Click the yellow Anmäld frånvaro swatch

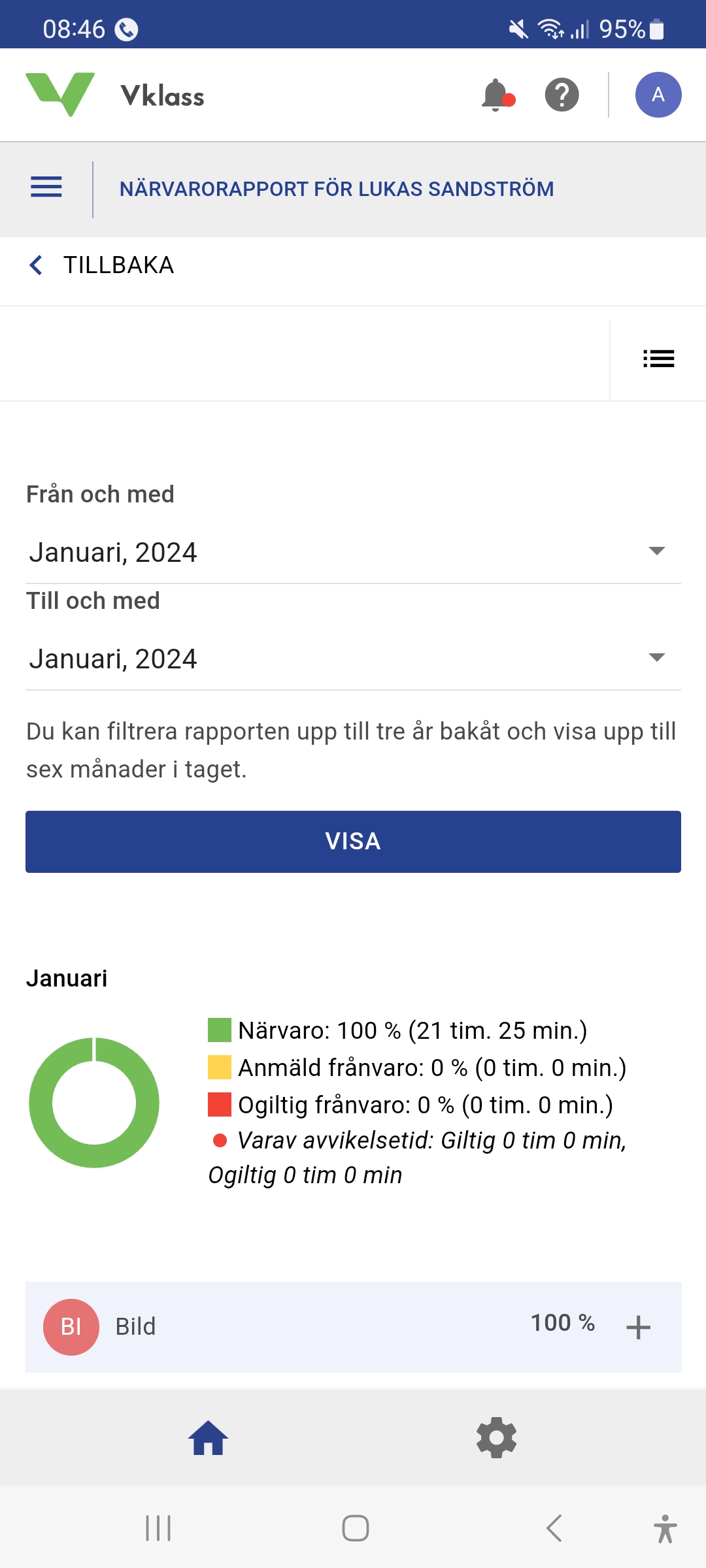tap(220, 1068)
